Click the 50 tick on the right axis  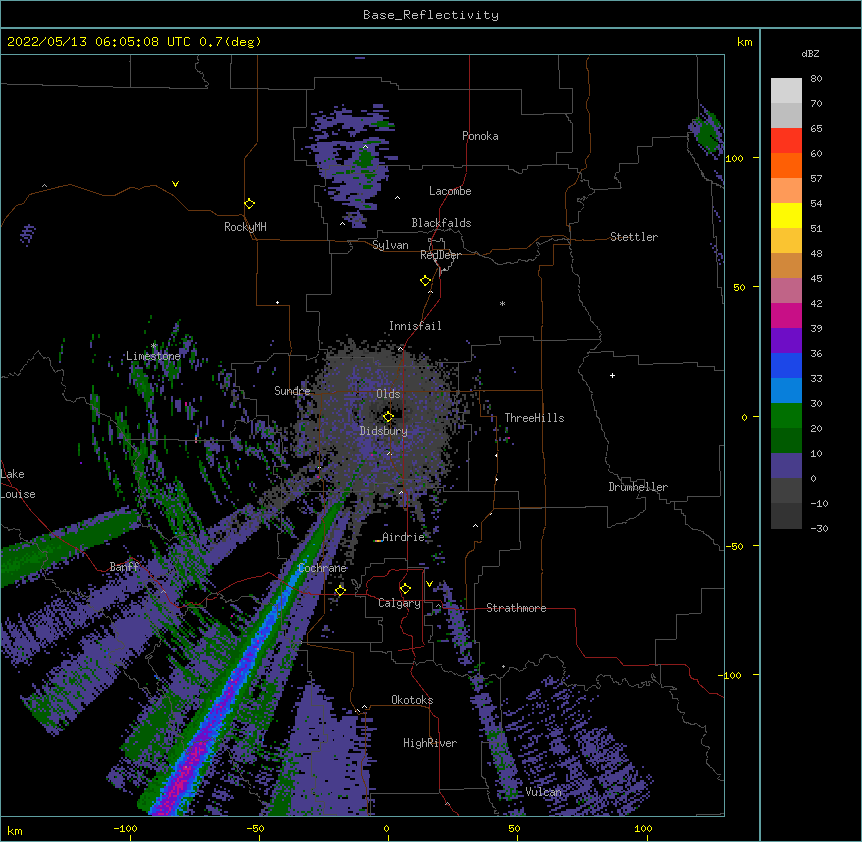point(739,287)
